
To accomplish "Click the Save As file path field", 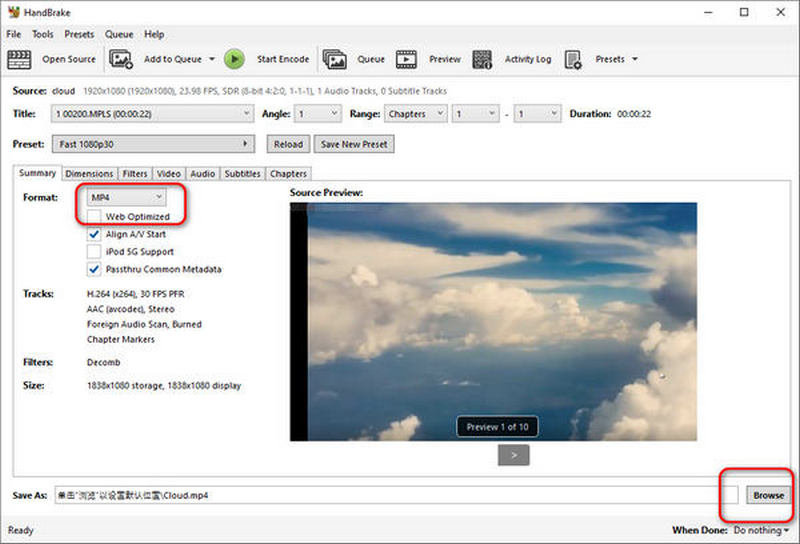I will pyautogui.click(x=396, y=495).
